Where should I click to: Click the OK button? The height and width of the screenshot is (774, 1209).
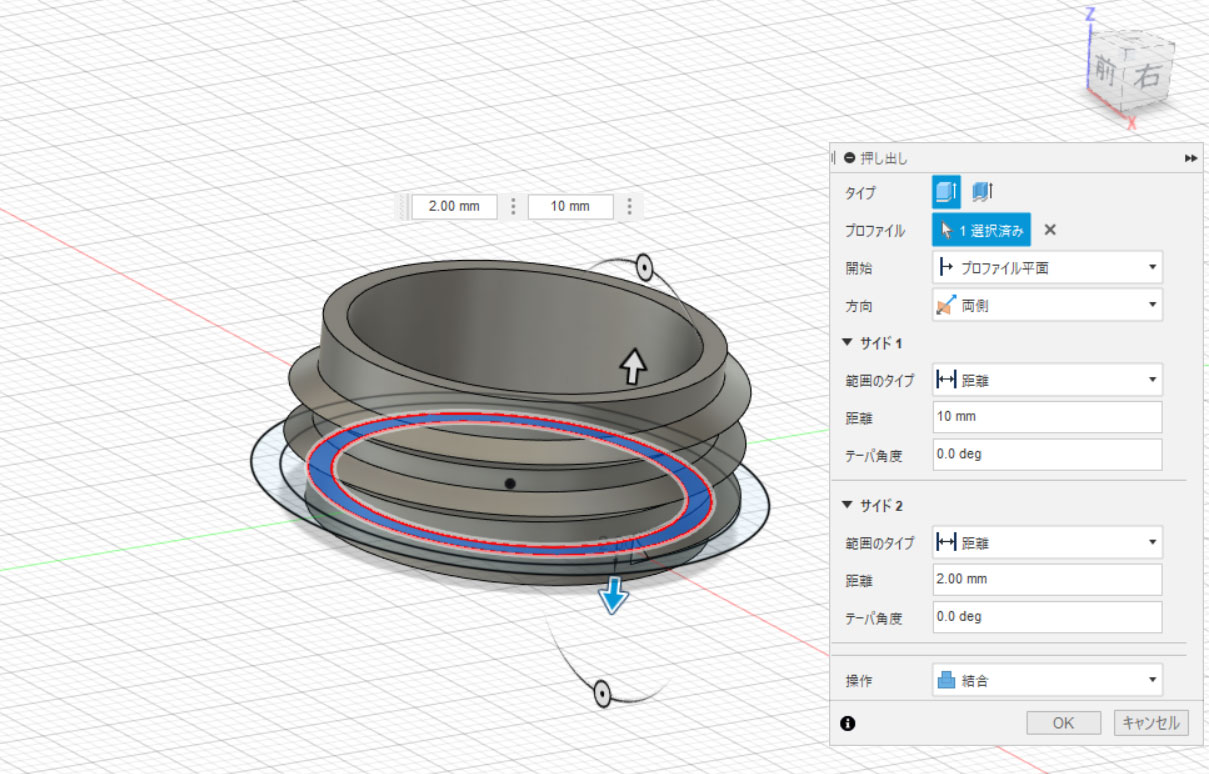point(1064,723)
